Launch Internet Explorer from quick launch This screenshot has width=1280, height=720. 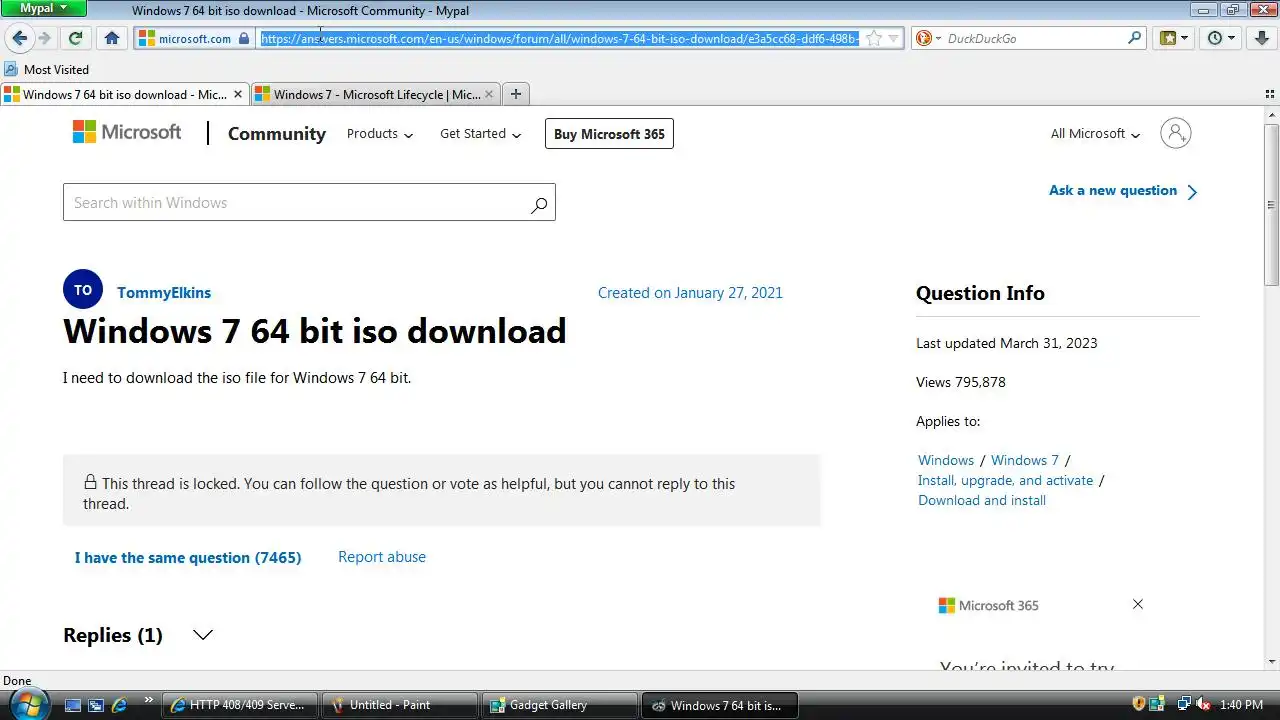tap(119, 705)
